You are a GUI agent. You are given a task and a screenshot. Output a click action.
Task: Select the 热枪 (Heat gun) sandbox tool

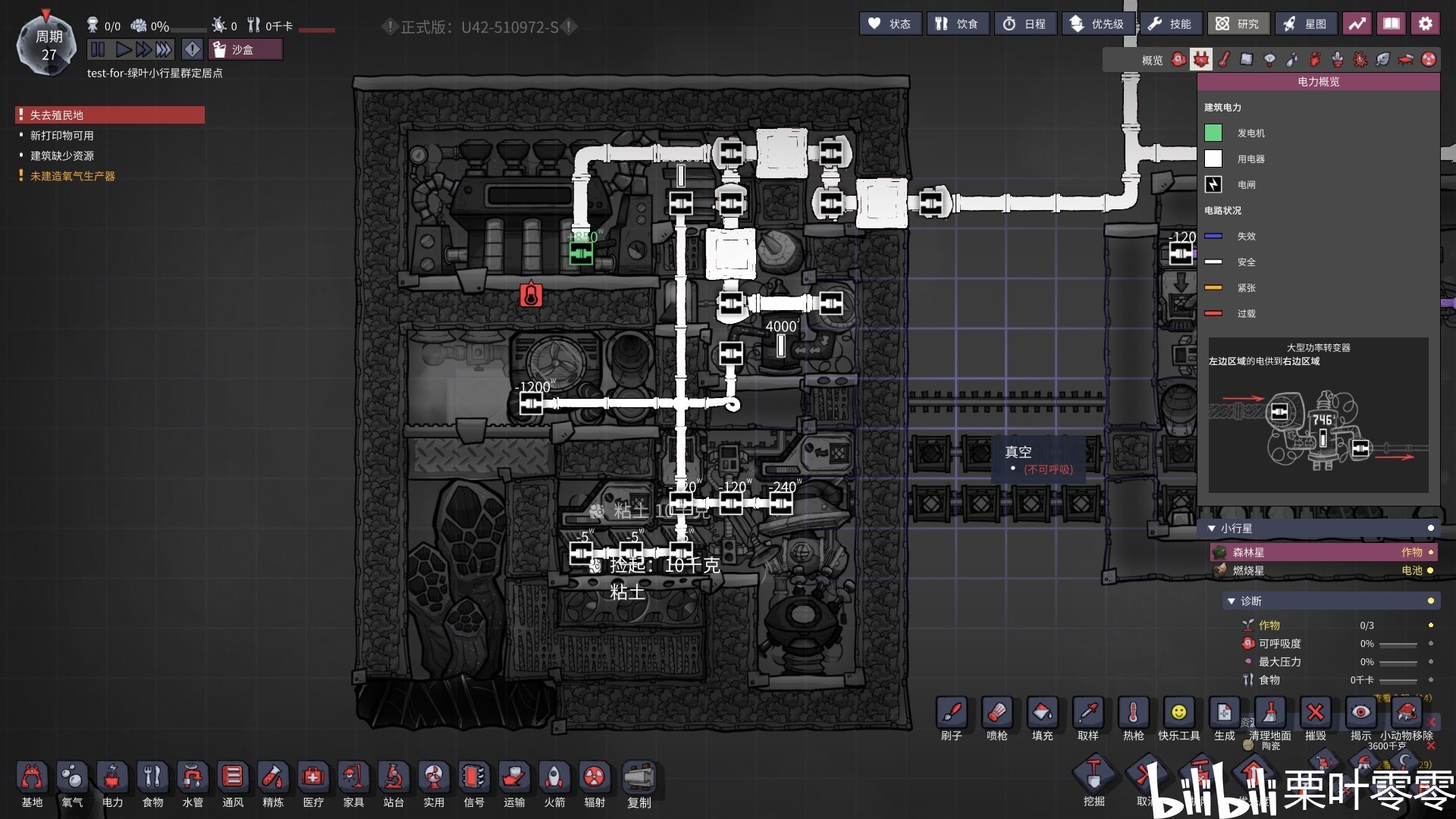point(1134,719)
